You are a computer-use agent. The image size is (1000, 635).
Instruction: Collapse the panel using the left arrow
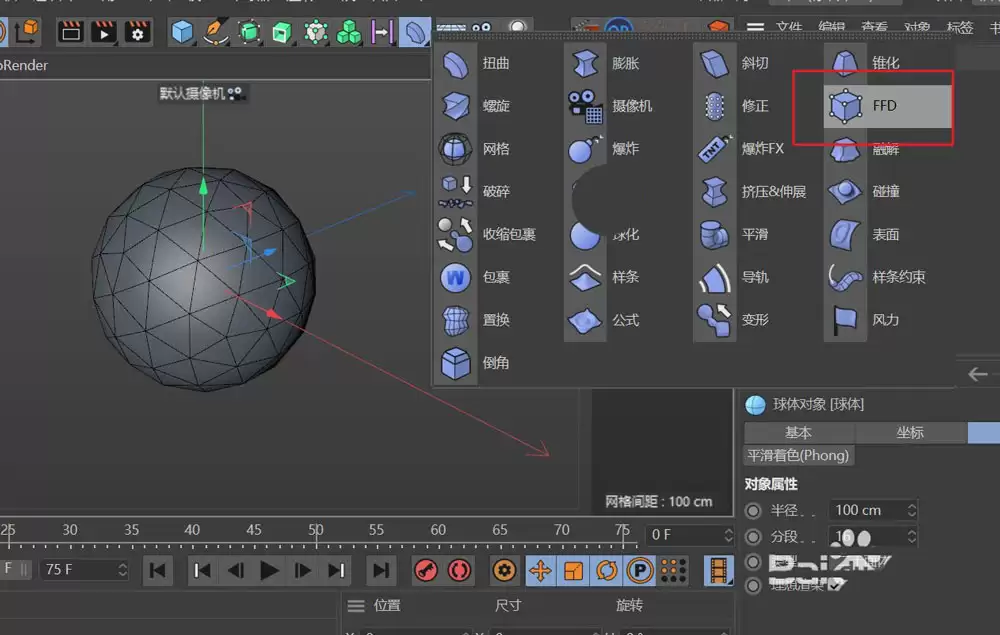click(x=977, y=374)
